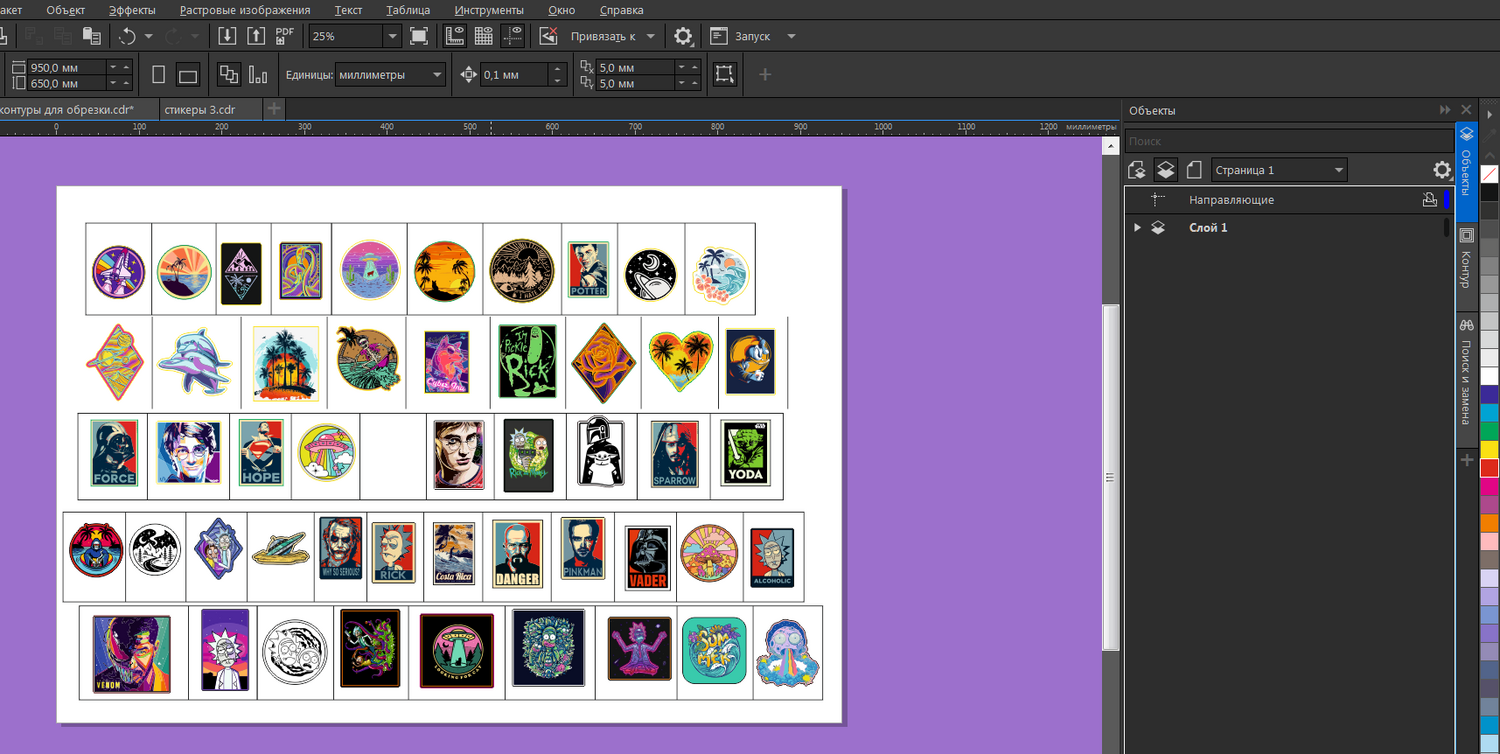The width and height of the screenshot is (1500, 754).
Task: Click the Export icon in toolbar
Action: (x=256, y=36)
